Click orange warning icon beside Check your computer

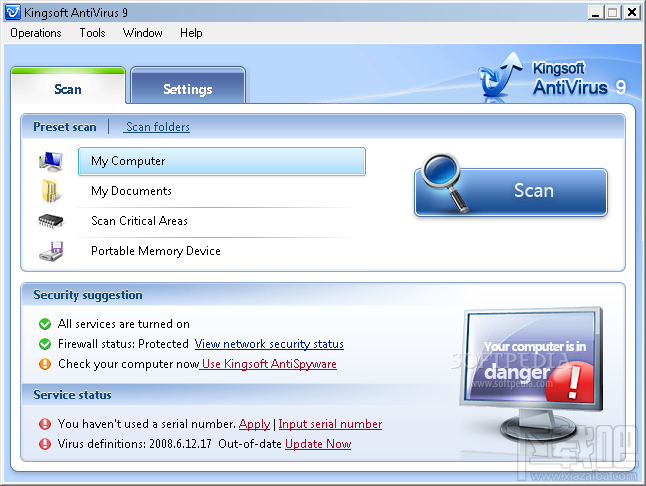click(x=44, y=364)
